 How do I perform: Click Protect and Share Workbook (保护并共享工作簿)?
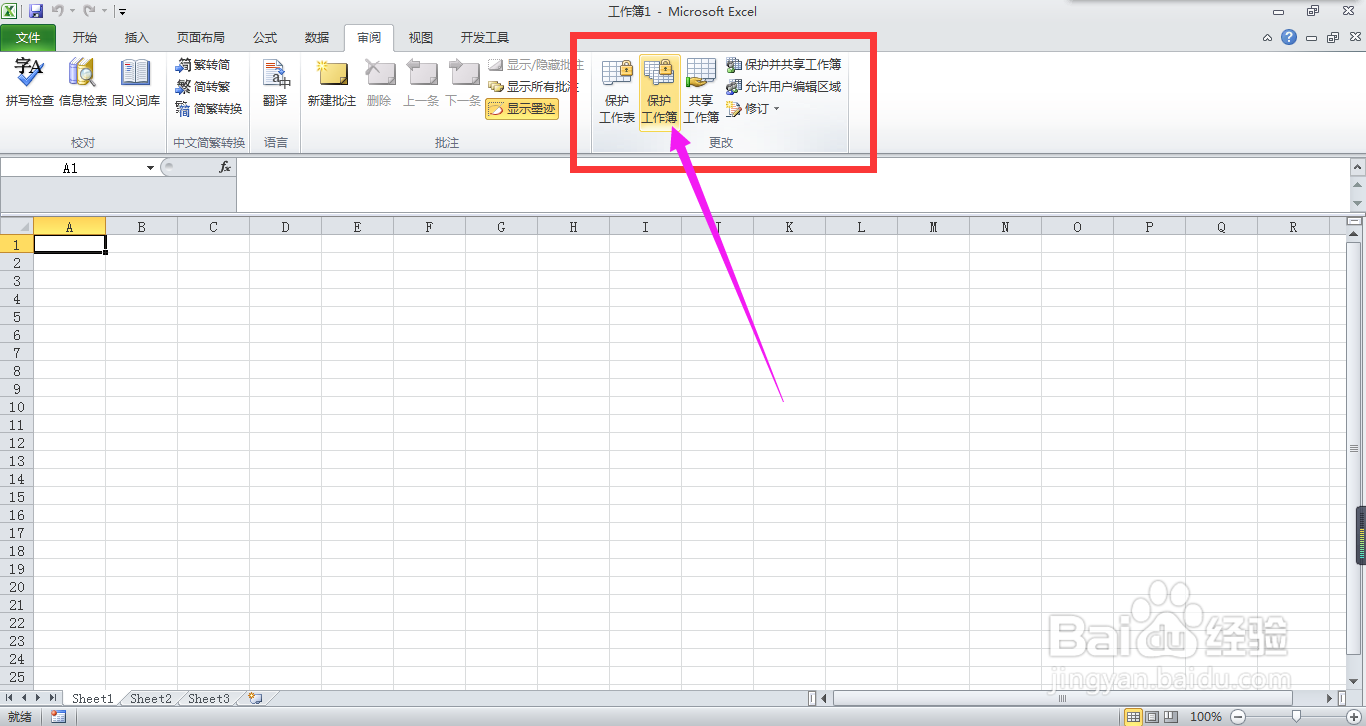[784, 65]
